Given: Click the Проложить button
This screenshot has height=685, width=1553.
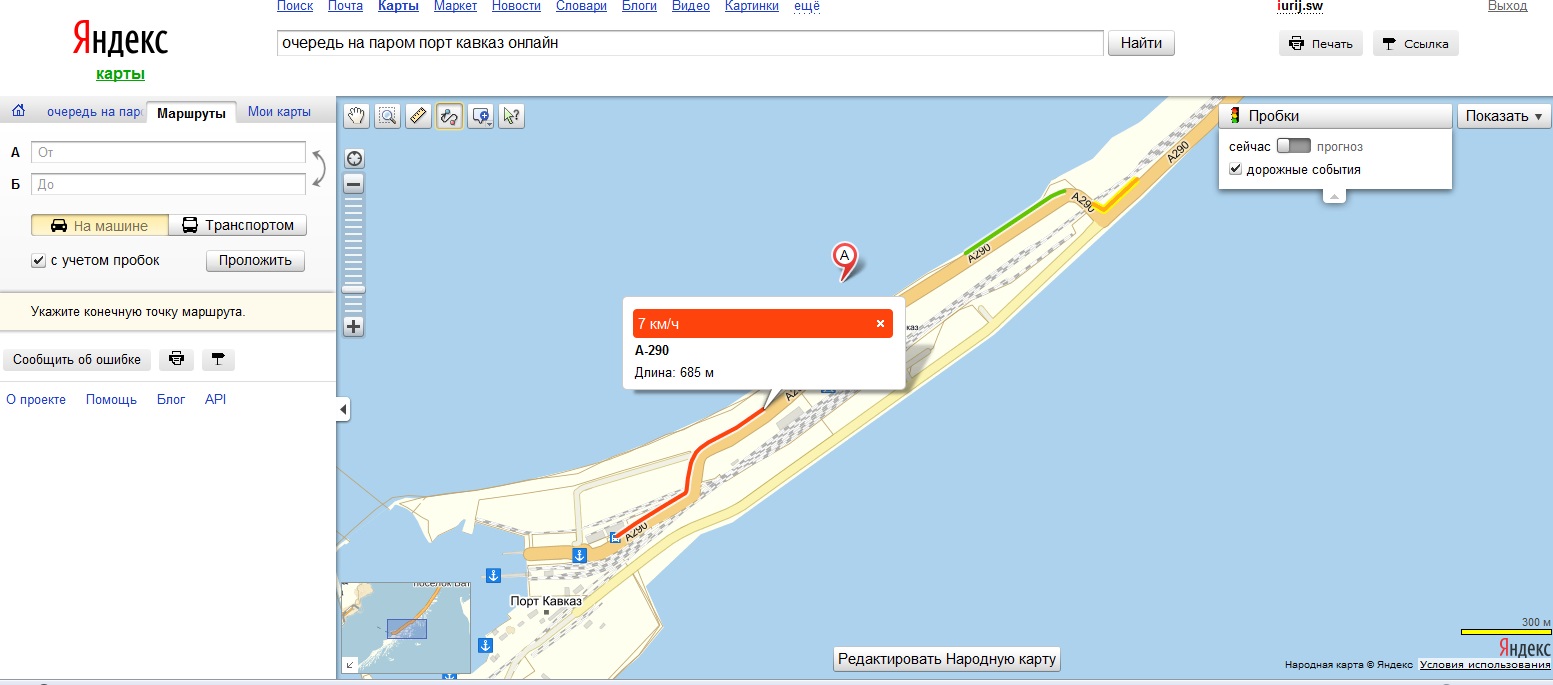Looking at the screenshot, I should (255, 261).
